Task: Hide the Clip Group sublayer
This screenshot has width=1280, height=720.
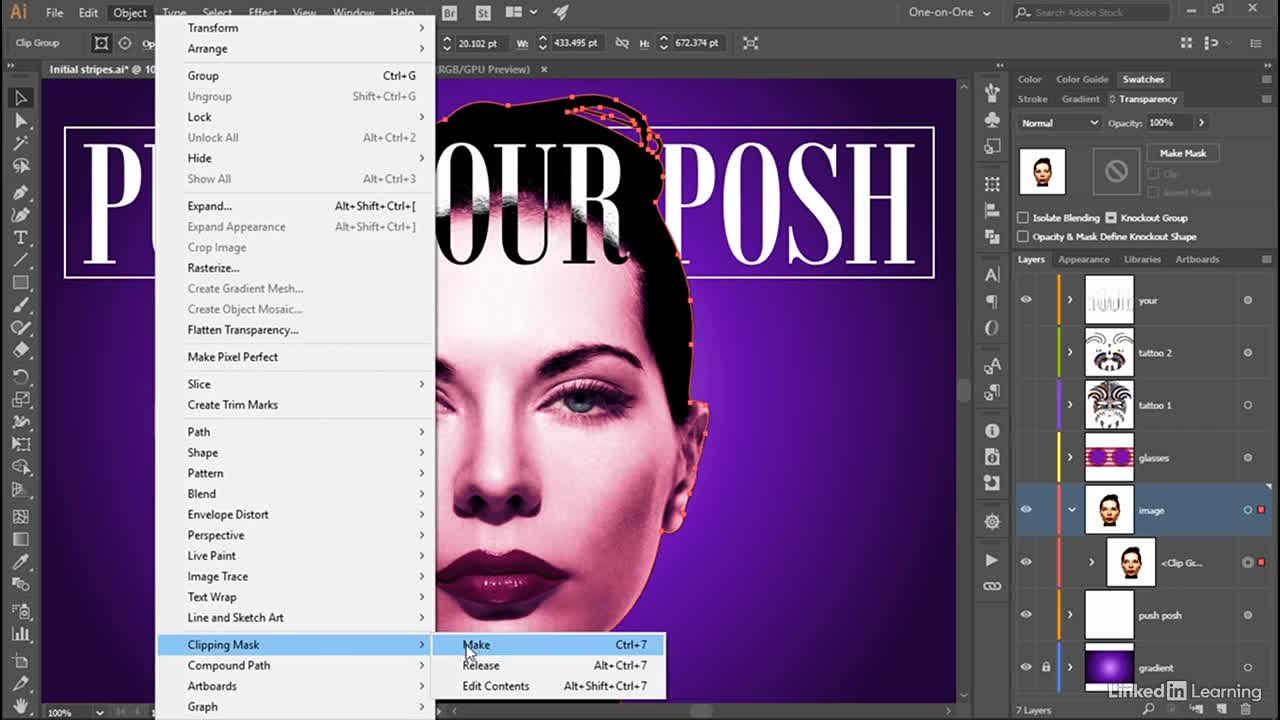Action: pos(1026,562)
